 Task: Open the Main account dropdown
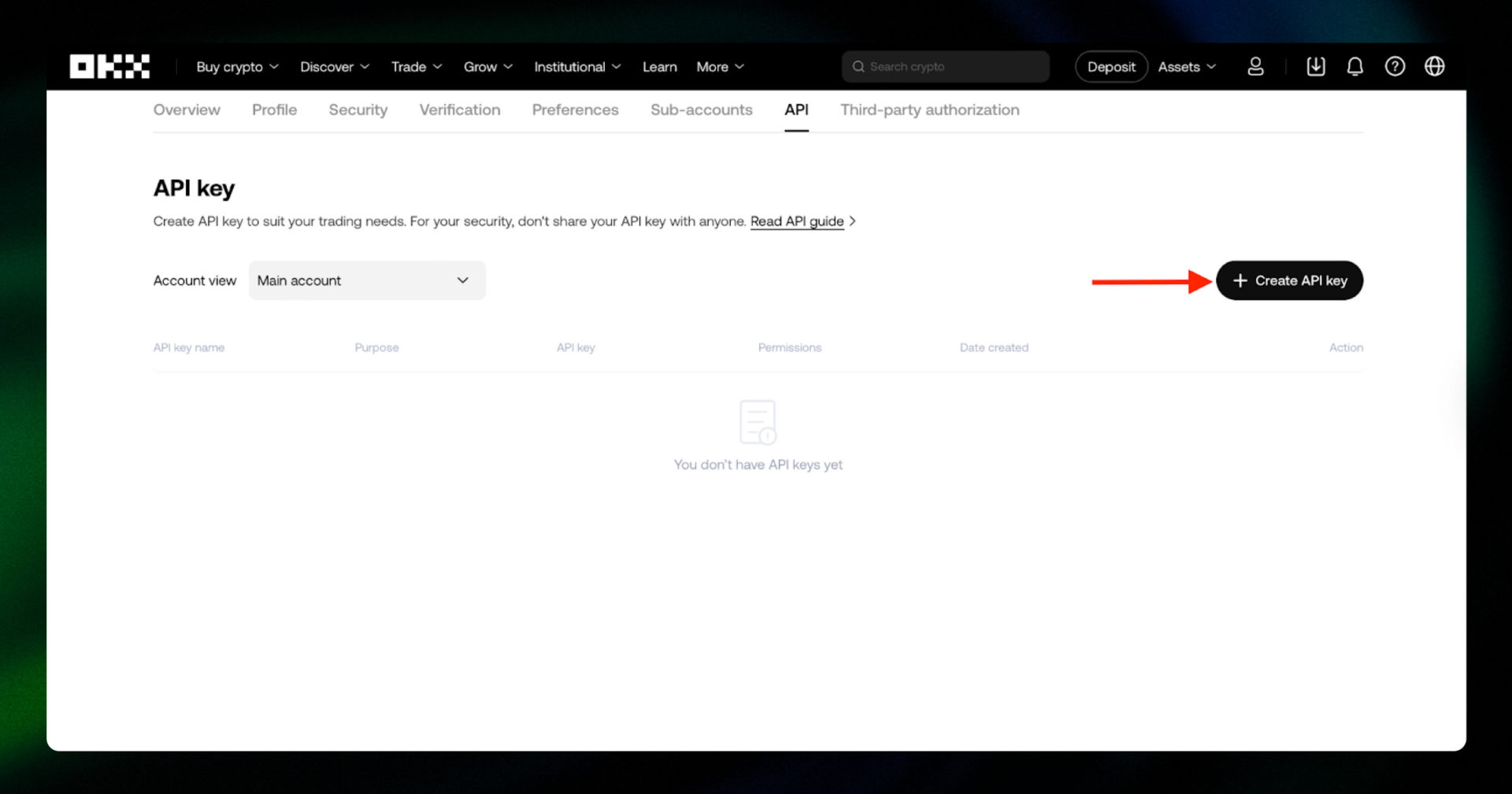[x=367, y=280]
